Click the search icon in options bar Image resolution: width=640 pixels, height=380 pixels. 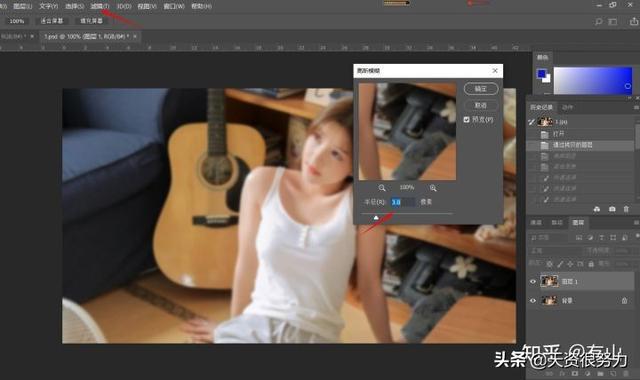598,21
